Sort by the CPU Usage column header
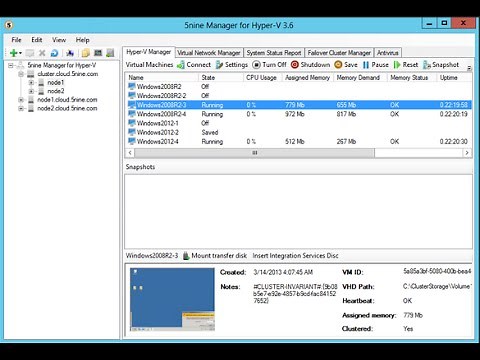Screen dimensions: 480x360 (263, 78)
